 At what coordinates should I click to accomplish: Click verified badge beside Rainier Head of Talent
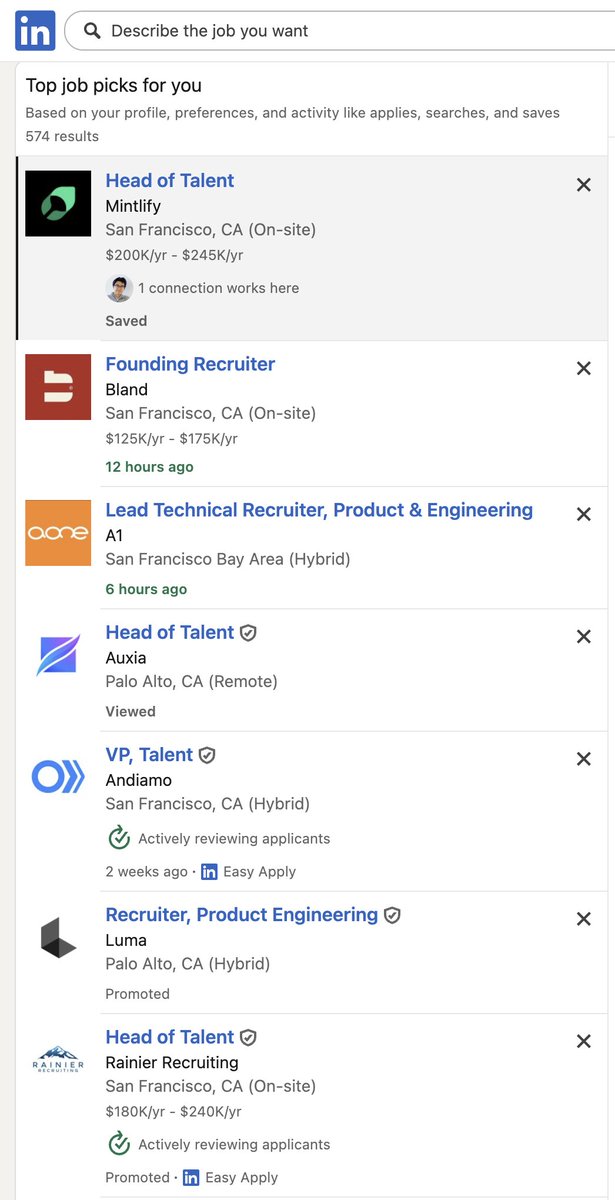click(249, 1038)
